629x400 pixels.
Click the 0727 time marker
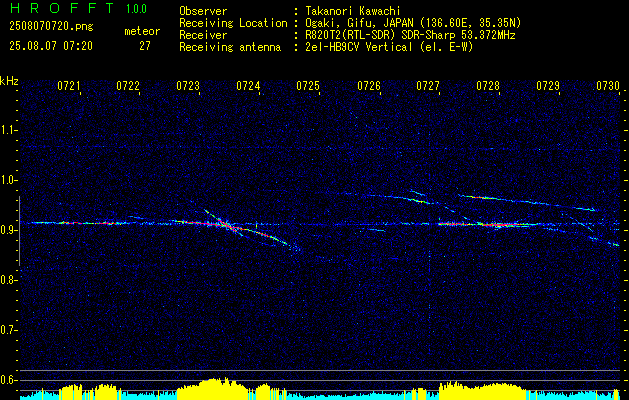tap(428, 86)
